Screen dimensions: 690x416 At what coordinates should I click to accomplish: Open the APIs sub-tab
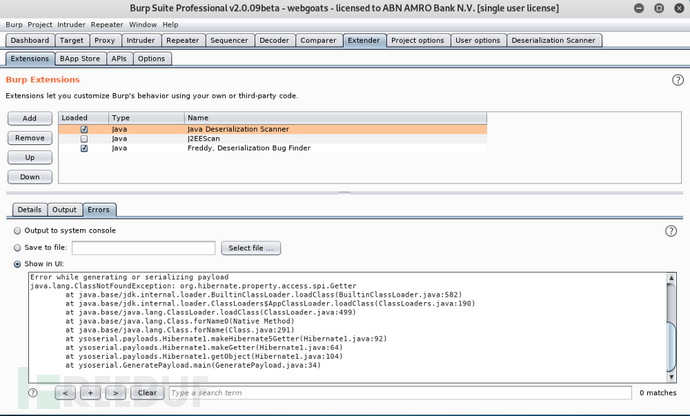(x=119, y=59)
